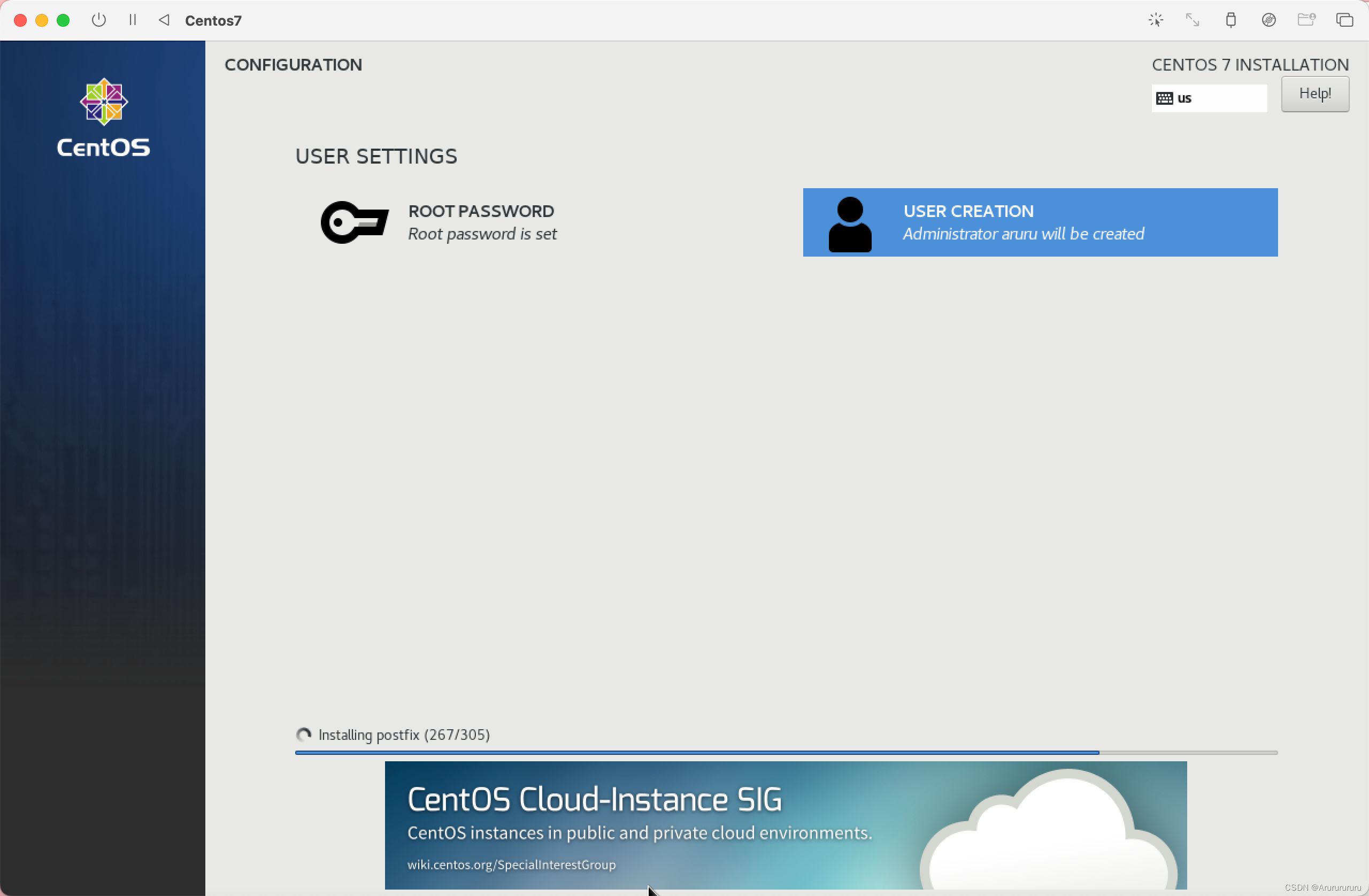Click the keyboard icon next to us

coord(1165,98)
